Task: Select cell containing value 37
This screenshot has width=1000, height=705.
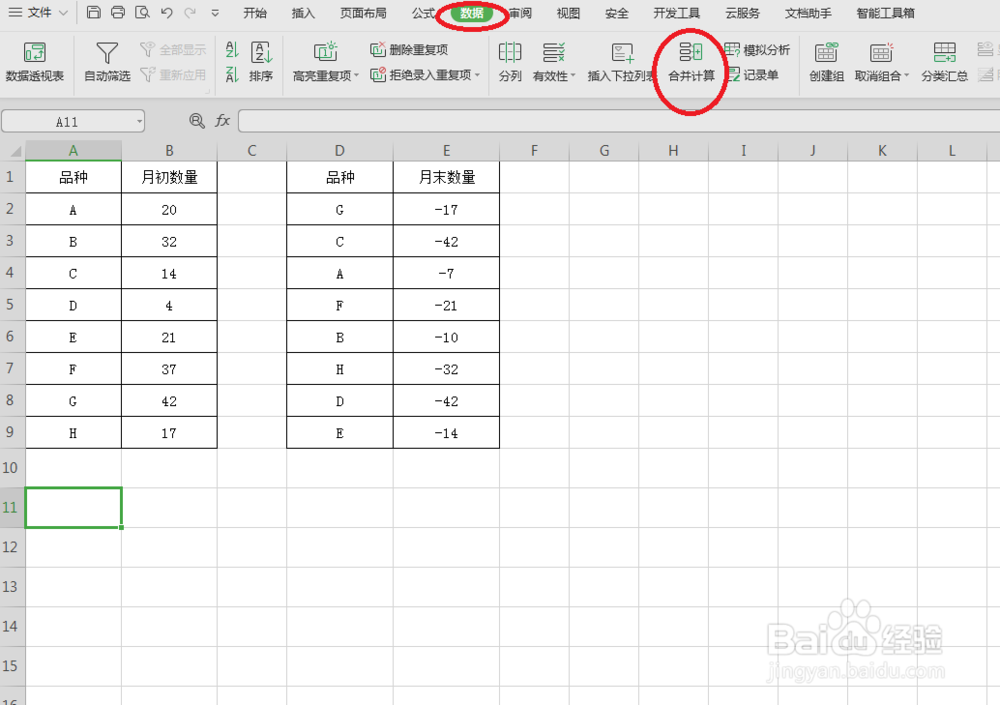Action: [169, 369]
